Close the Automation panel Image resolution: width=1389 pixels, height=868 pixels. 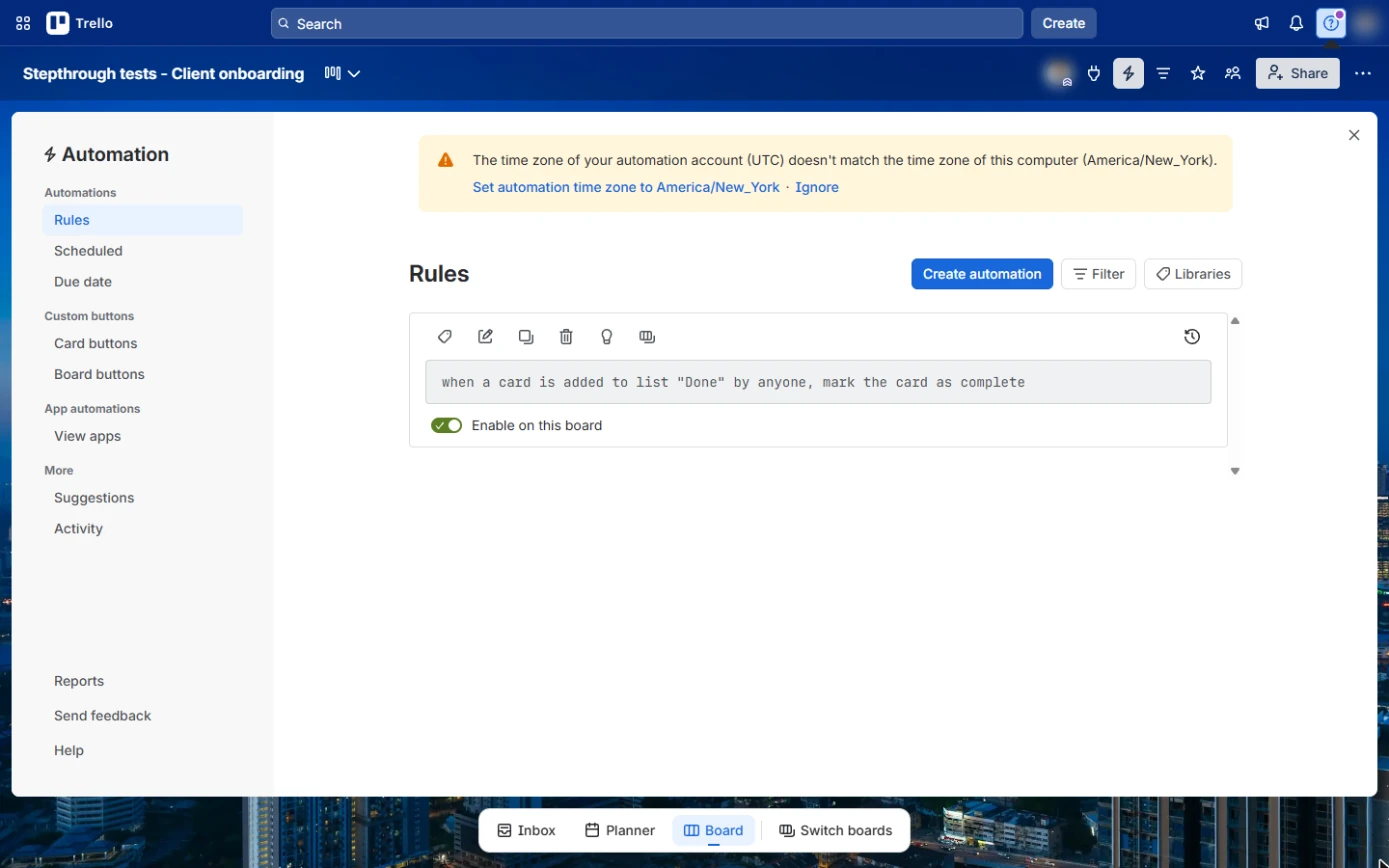[x=1354, y=135]
